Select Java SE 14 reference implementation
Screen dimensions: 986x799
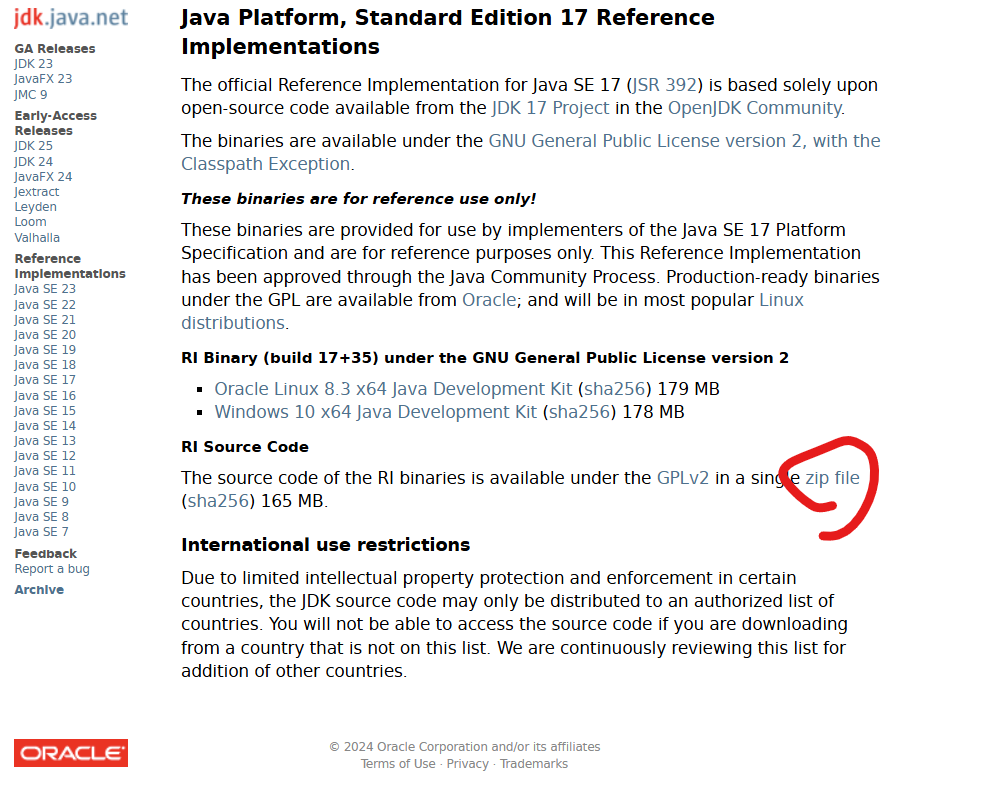[45, 426]
